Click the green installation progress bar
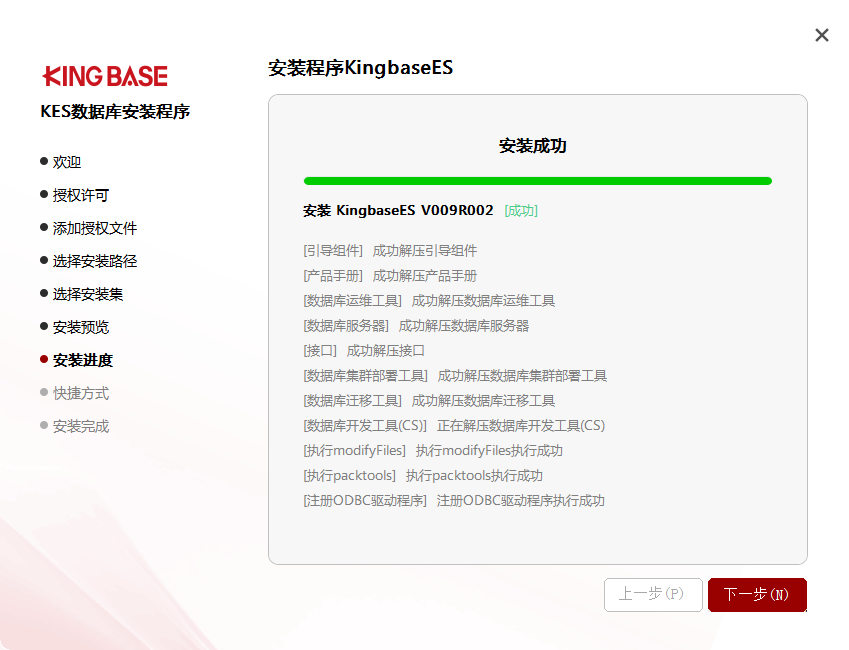 point(538,181)
